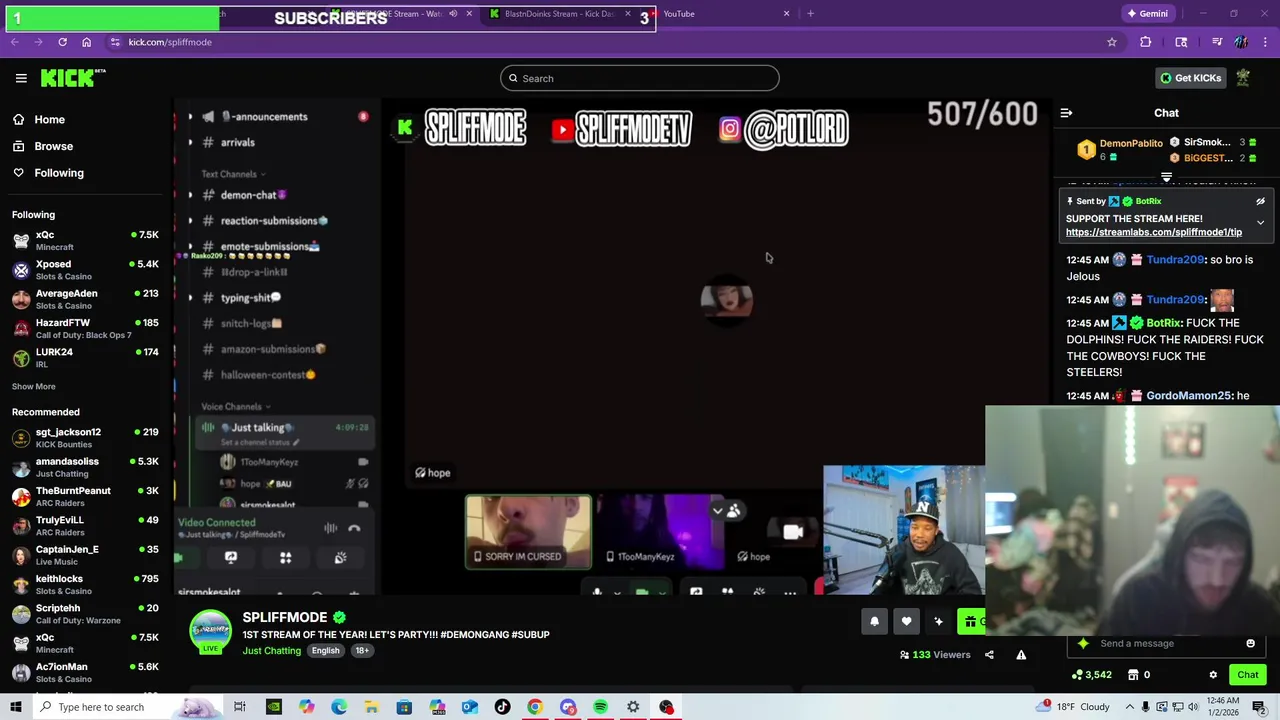
Task: Open Scriptehh recommended channel
Action: pos(85,613)
